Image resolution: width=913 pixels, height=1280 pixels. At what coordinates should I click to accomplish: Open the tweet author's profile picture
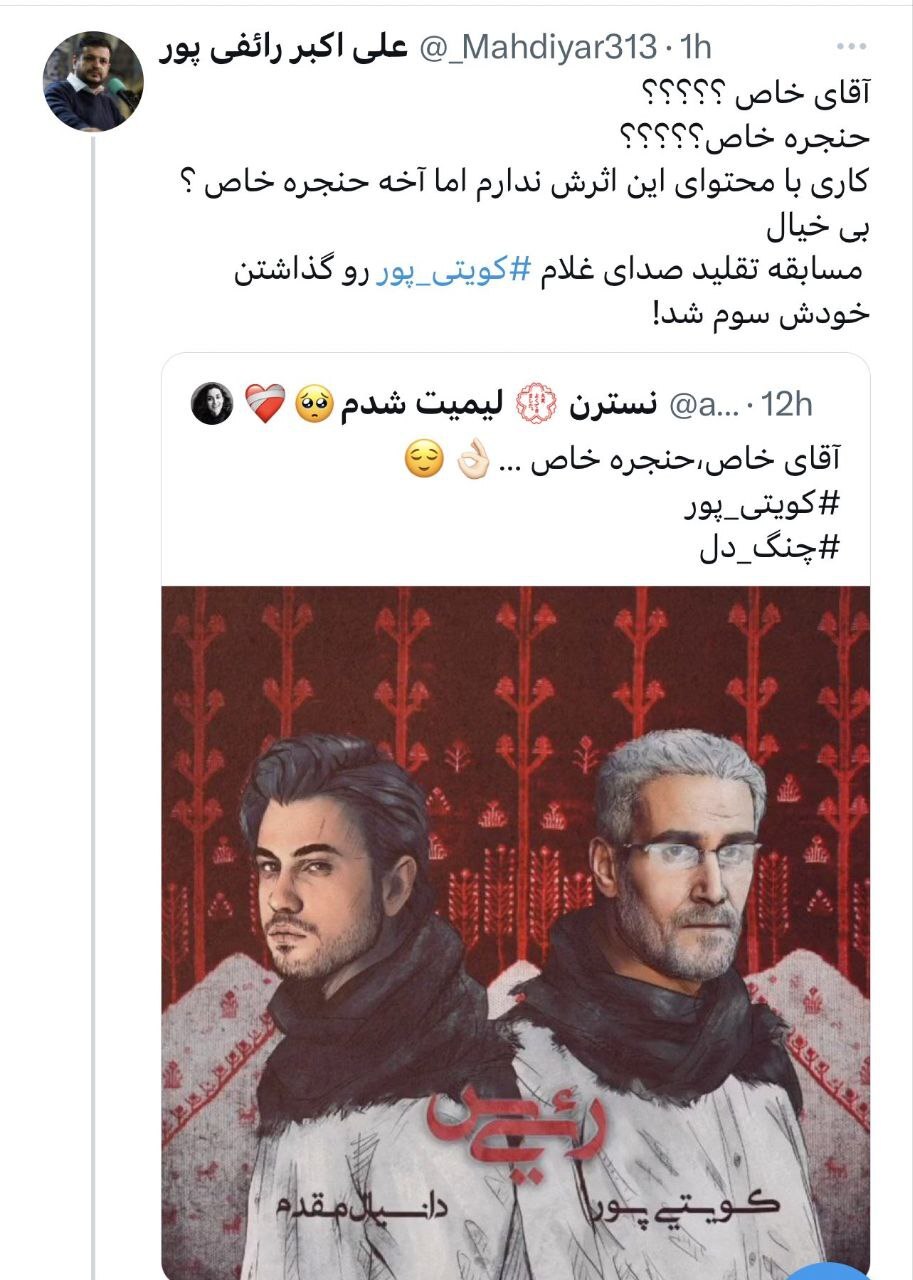(93, 82)
